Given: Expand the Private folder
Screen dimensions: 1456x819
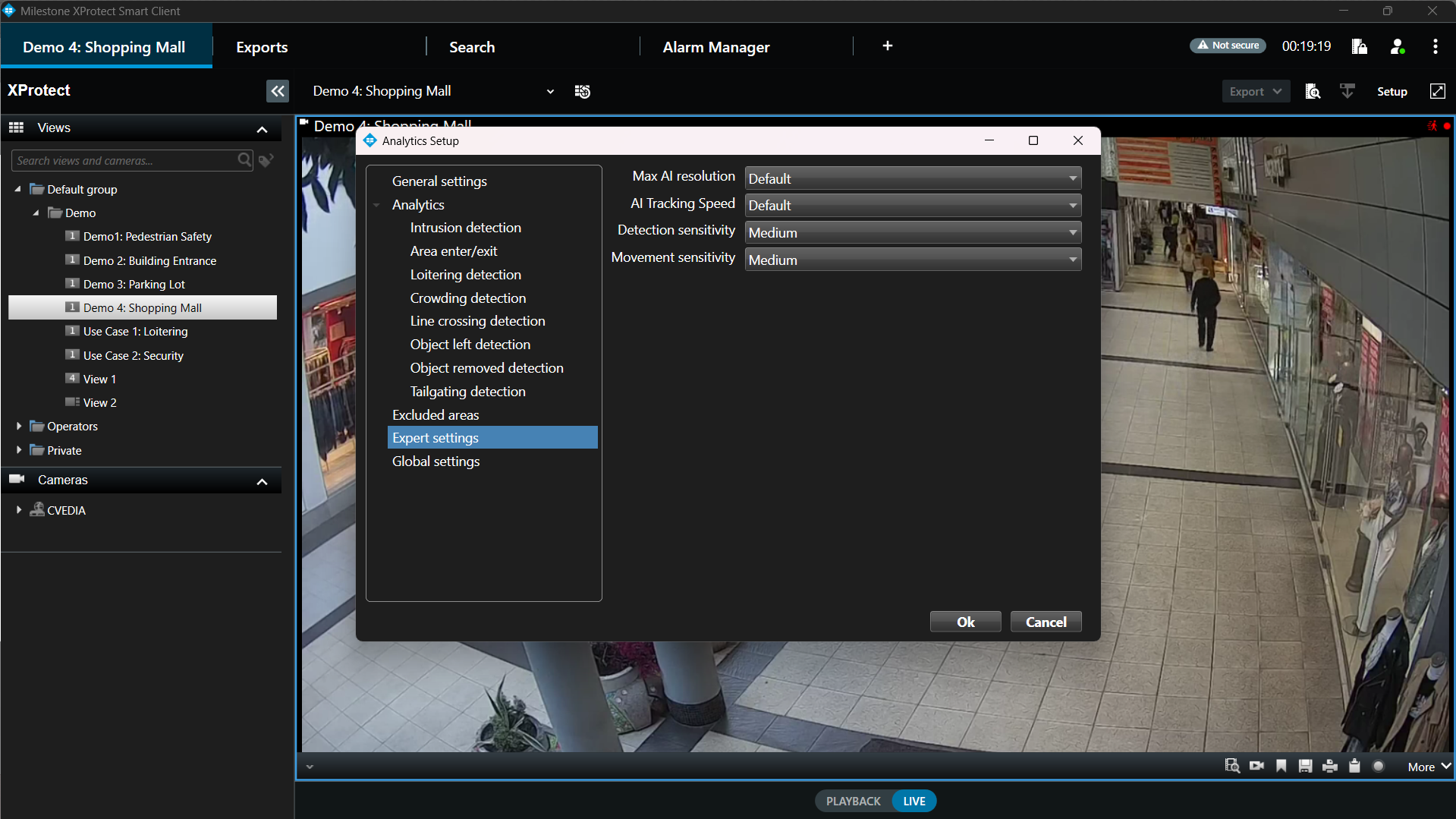Looking at the screenshot, I should click(x=19, y=450).
